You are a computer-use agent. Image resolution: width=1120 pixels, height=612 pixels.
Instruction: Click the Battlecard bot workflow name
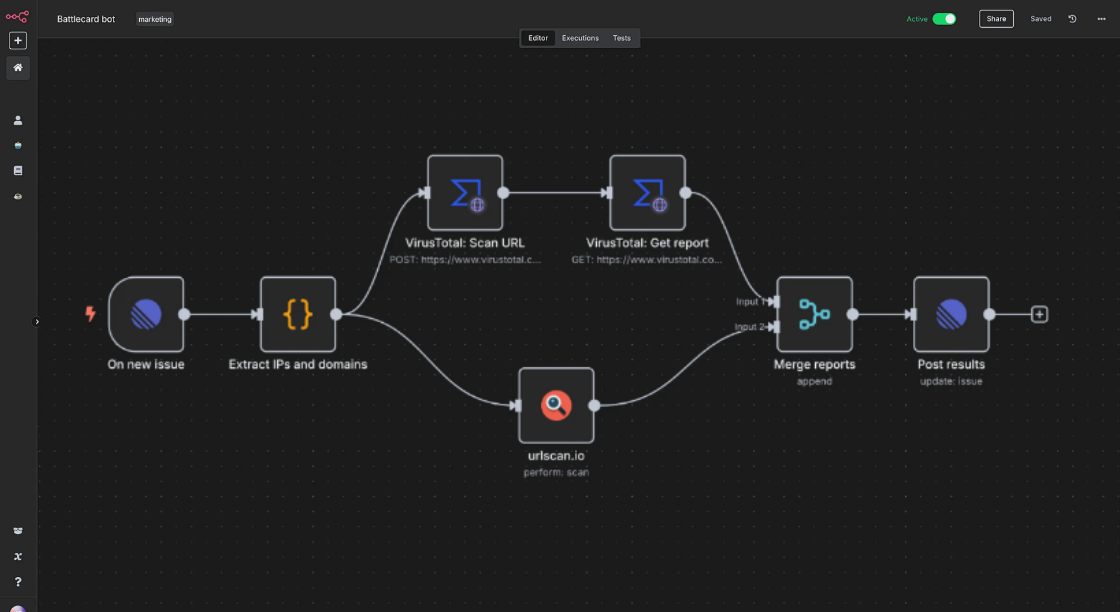pos(86,19)
